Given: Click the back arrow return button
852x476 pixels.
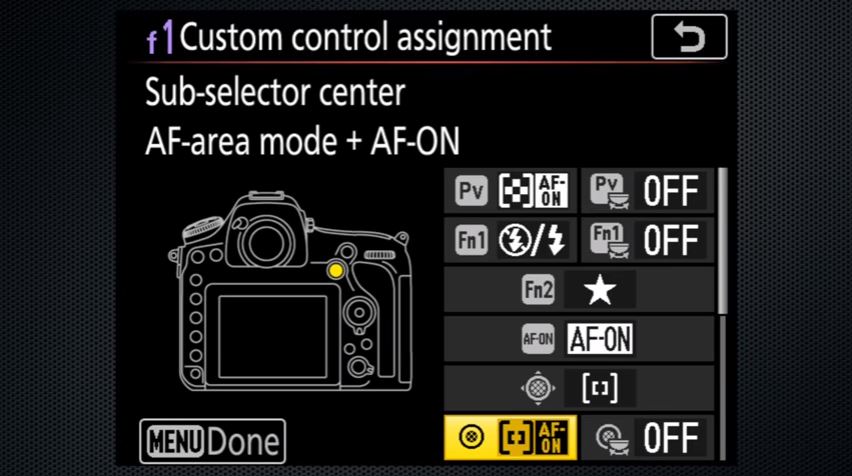Looking at the screenshot, I should pyautogui.click(x=689, y=37).
